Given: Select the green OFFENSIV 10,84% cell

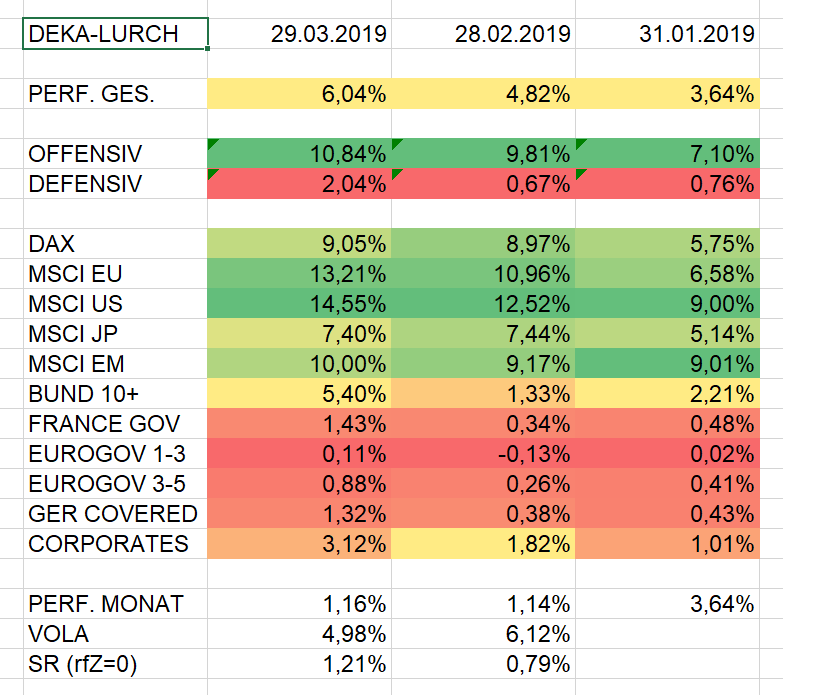Looking at the screenshot, I should (x=300, y=154).
